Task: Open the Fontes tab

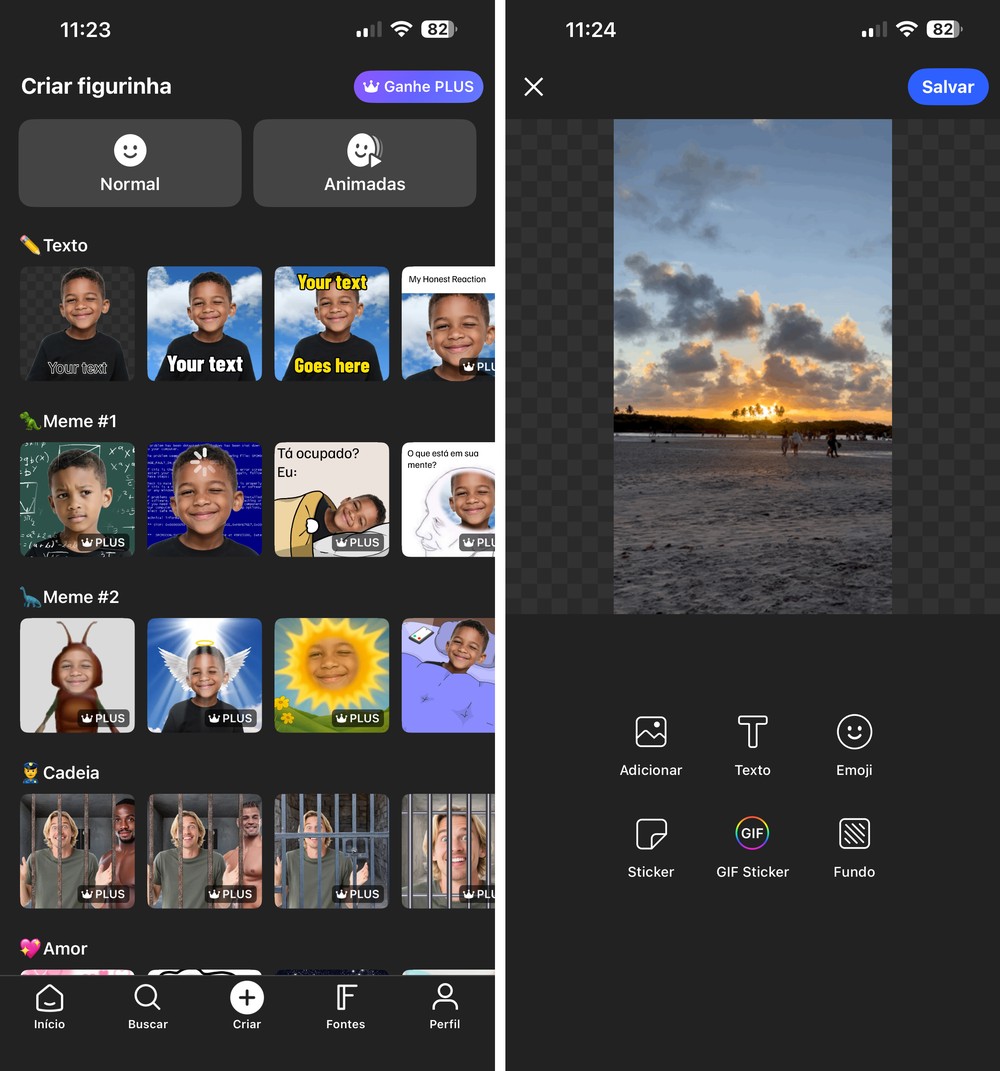Action: [x=346, y=1006]
